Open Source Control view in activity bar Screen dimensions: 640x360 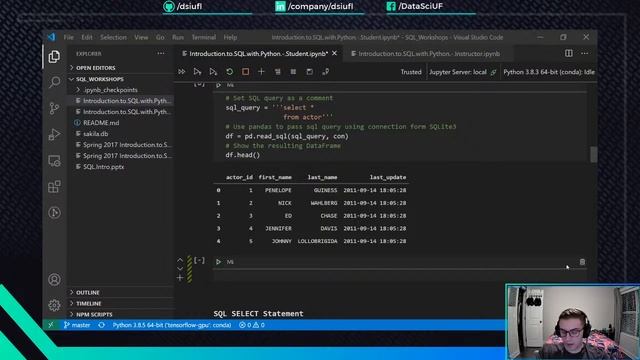pyautogui.click(x=54, y=108)
